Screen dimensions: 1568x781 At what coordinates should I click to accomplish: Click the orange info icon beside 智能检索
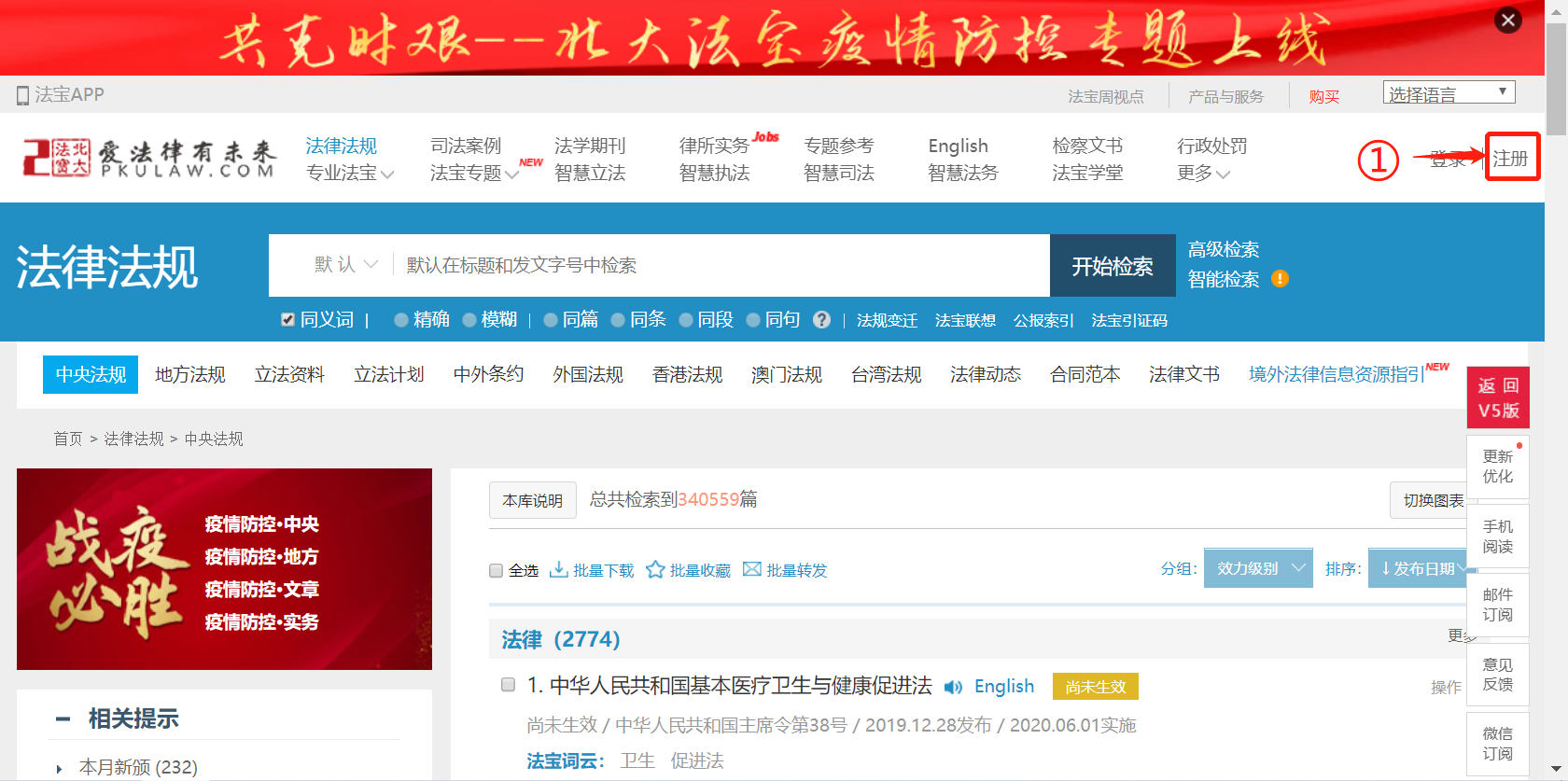(x=1280, y=279)
